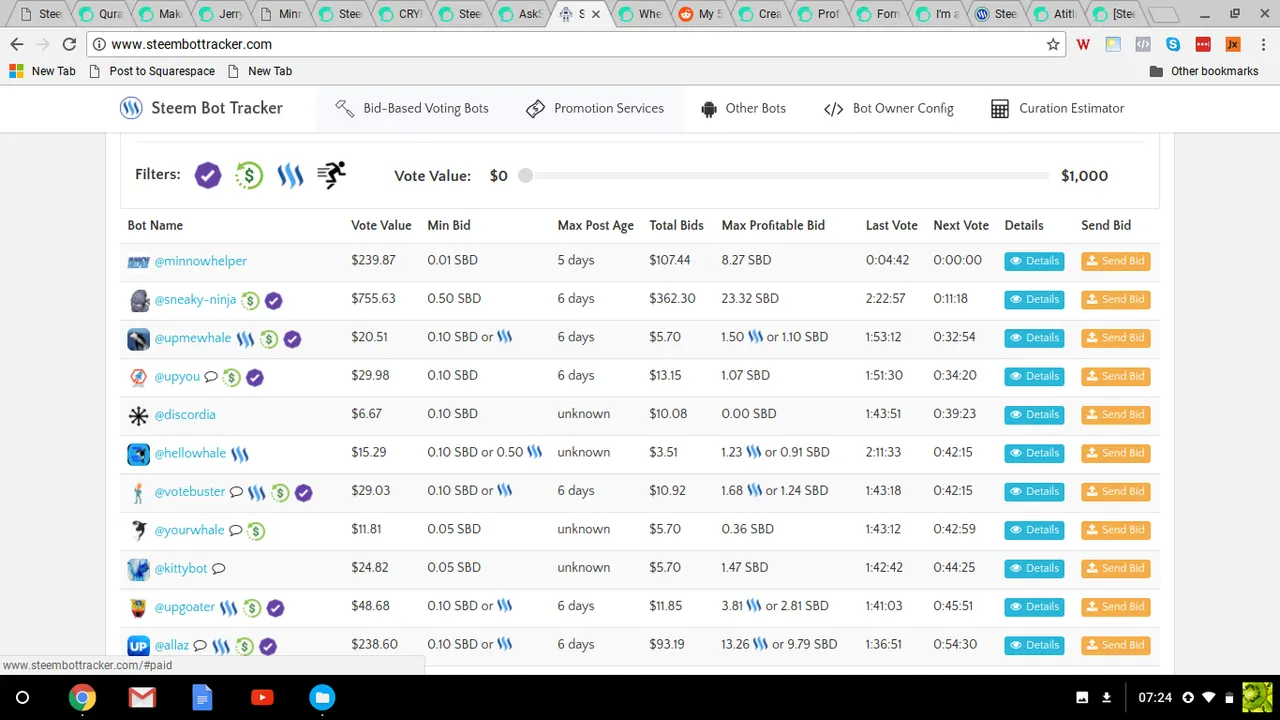Click refund icon next to @yourwhale

[256, 531]
